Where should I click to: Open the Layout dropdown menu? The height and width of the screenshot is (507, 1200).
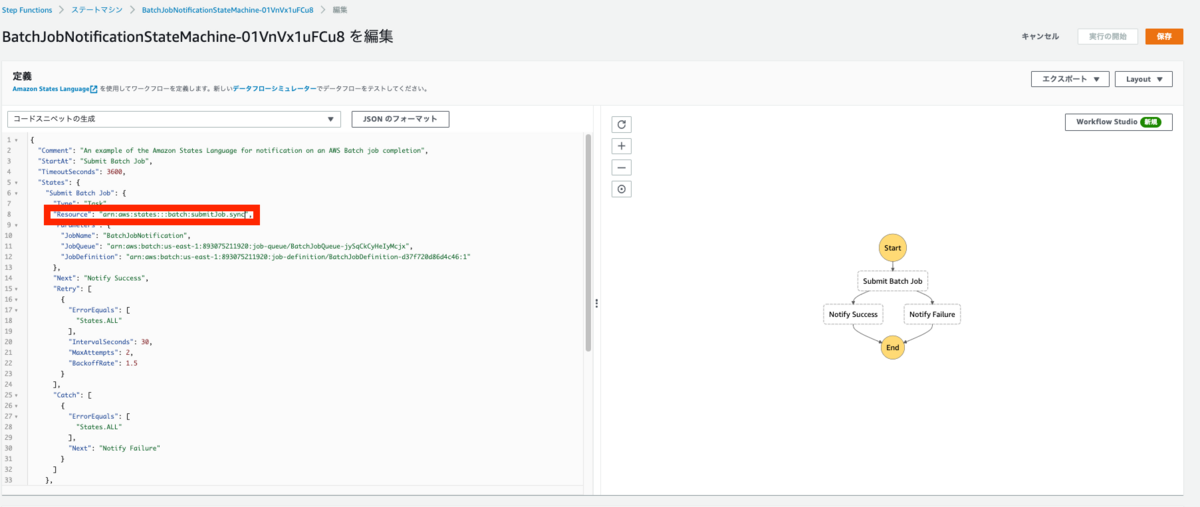1144,79
